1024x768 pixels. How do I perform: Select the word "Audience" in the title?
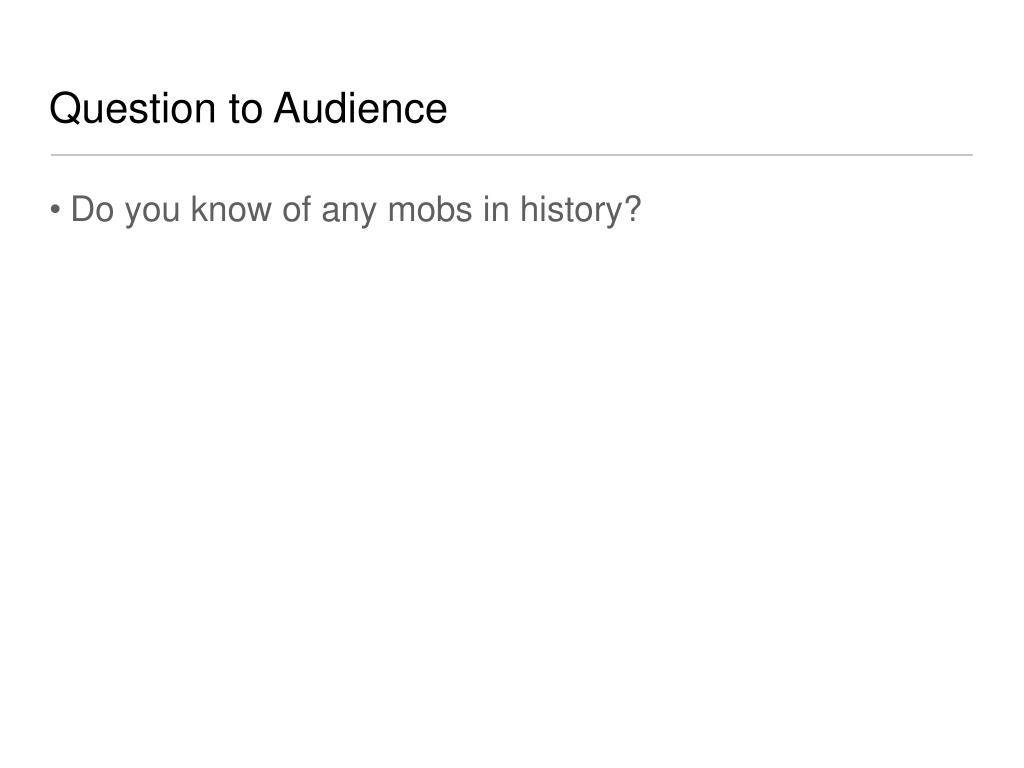[x=360, y=107]
